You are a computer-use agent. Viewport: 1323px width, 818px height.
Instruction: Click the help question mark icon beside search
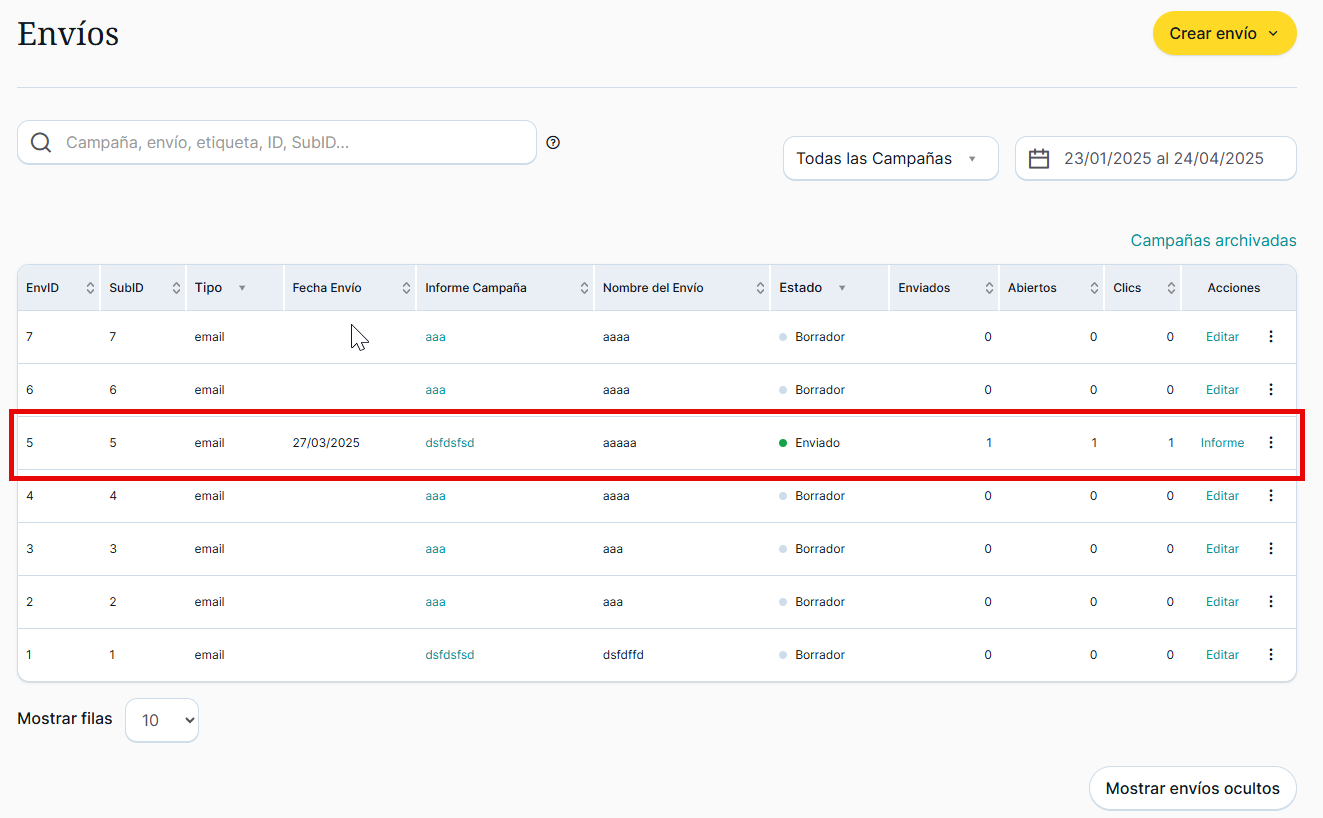pyautogui.click(x=553, y=143)
